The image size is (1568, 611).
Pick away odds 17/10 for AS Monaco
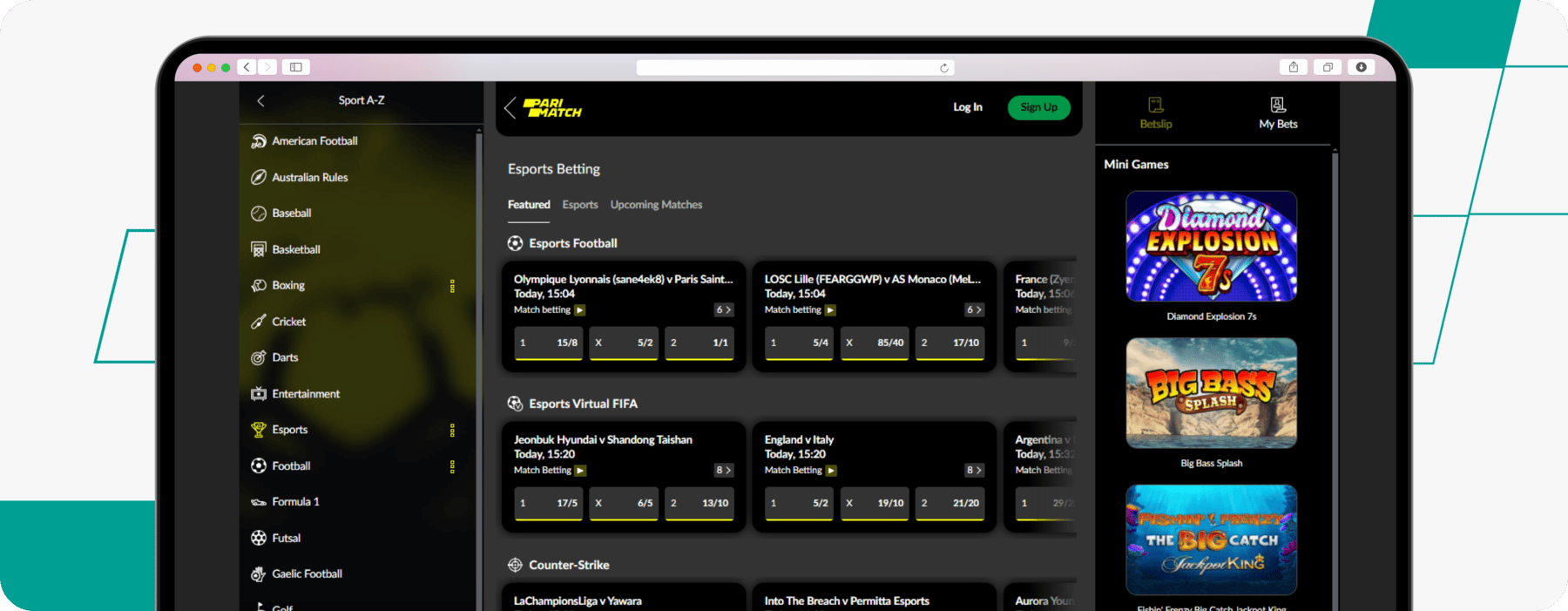[x=950, y=343]
